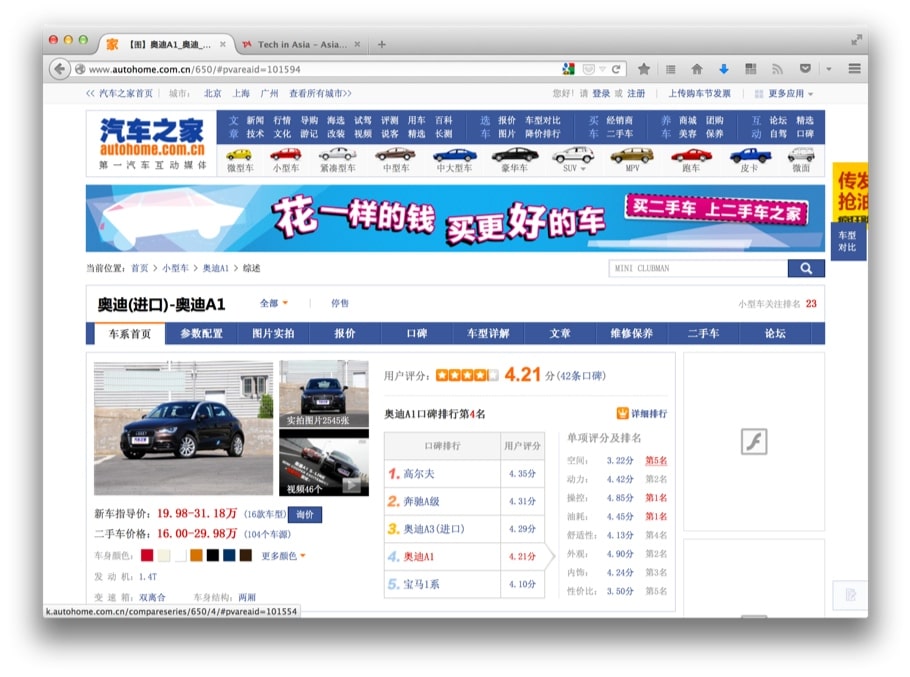Click the fullscreen arrows icon at window corner
This screenshot has height=677, width=910.
click(856, 40)
